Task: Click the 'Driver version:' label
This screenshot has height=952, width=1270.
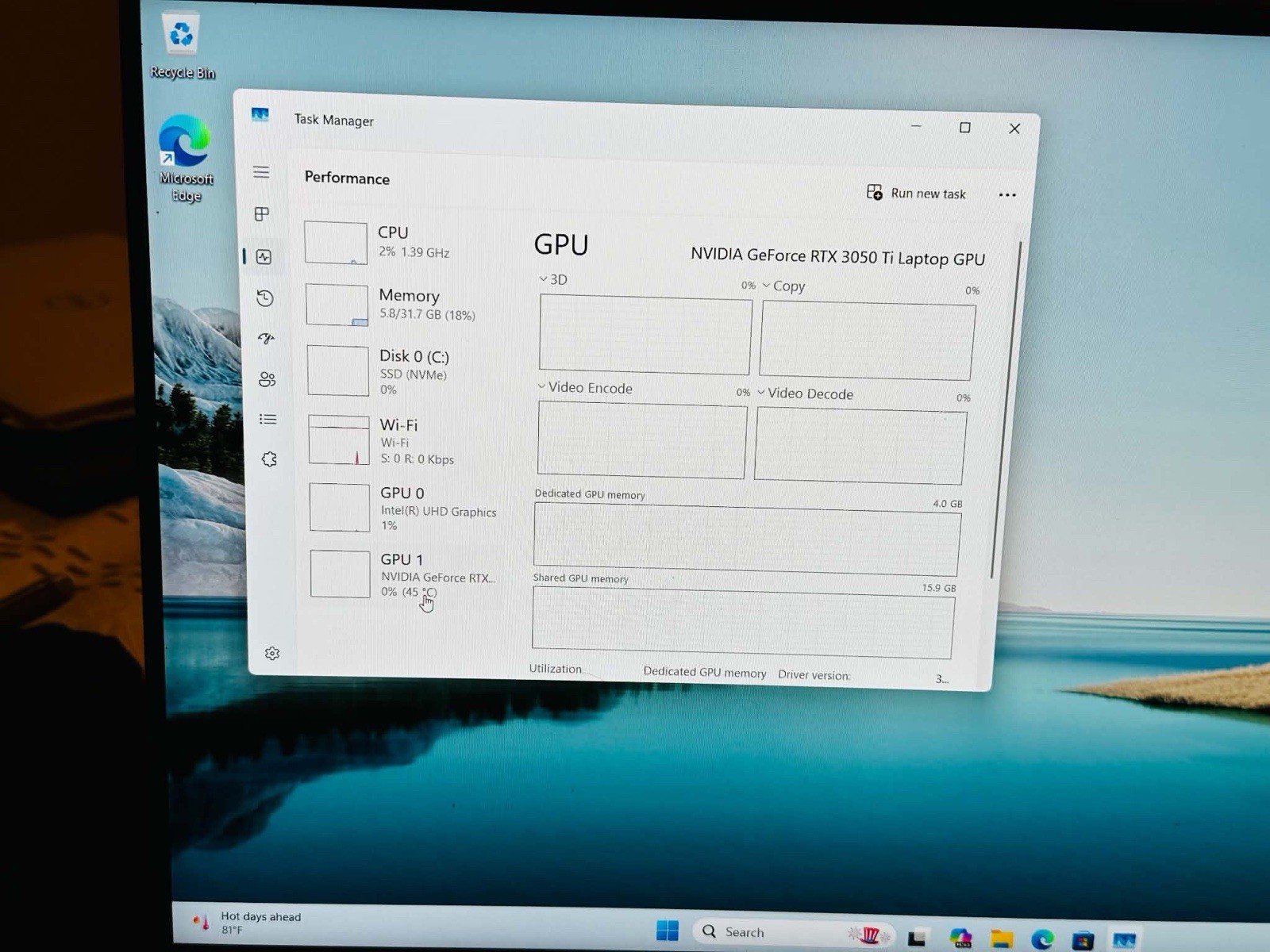Action: pyautogui.click(x=814, y=674)
